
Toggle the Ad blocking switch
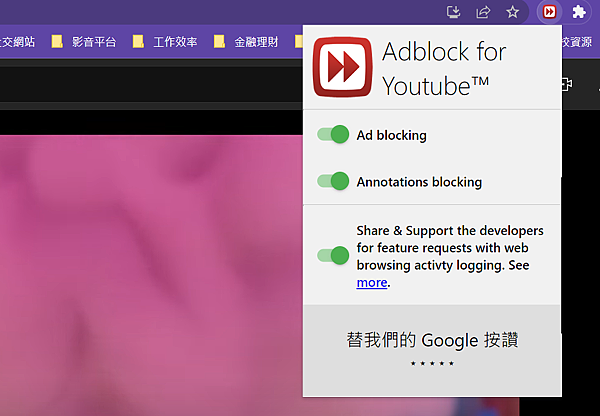point(333,134)
